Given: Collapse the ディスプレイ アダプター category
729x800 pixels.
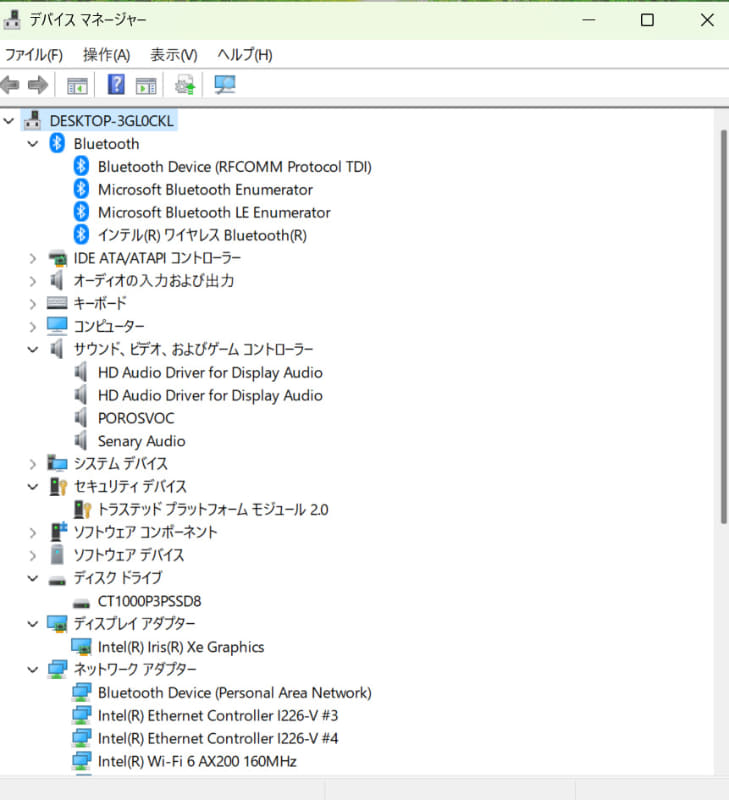Looking at the screenshot, I should pyautogui.click(x=33, y=624).
